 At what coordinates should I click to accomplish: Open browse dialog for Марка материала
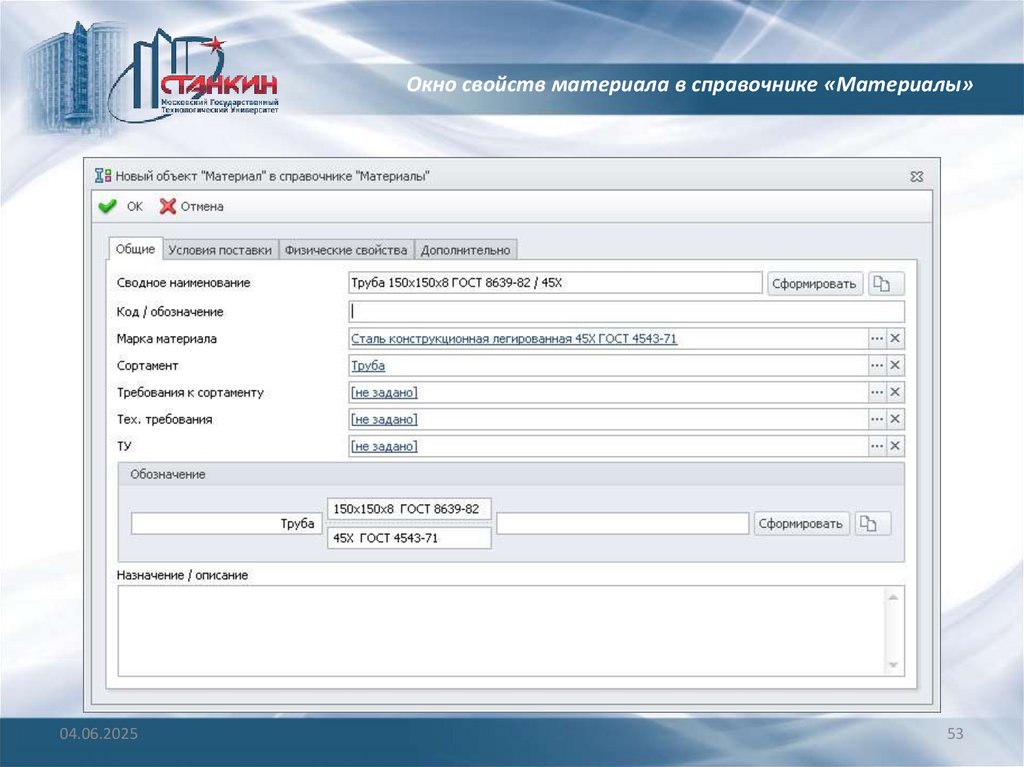tap(876, 338)
